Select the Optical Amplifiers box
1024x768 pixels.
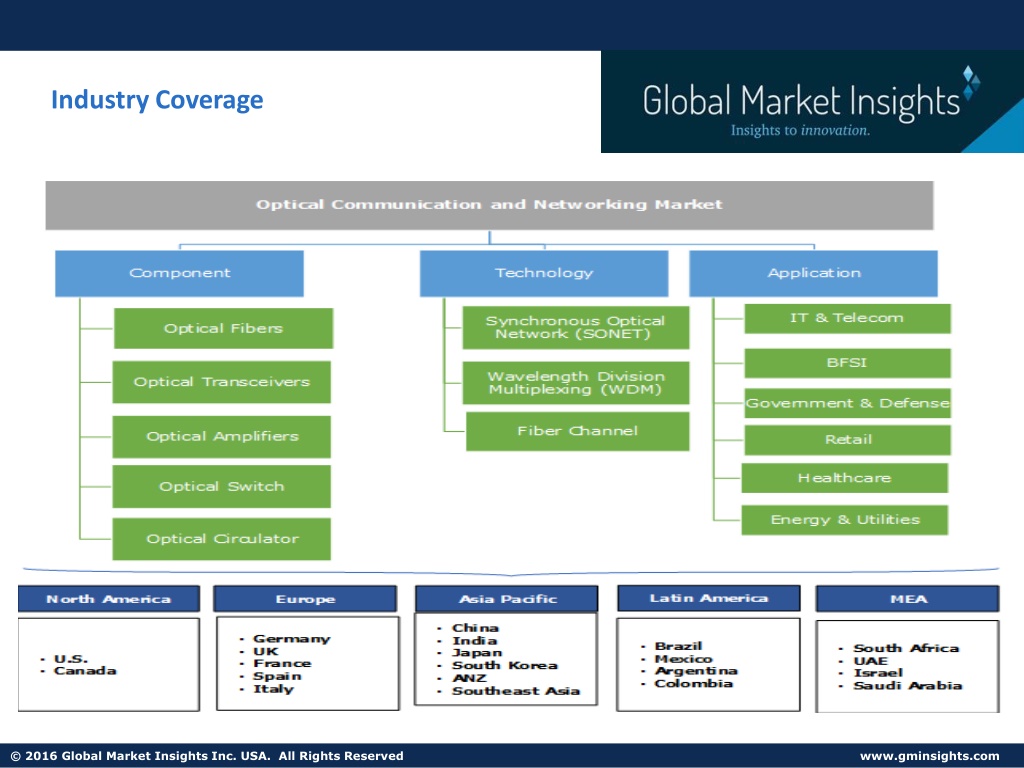[x=221, y=437]
